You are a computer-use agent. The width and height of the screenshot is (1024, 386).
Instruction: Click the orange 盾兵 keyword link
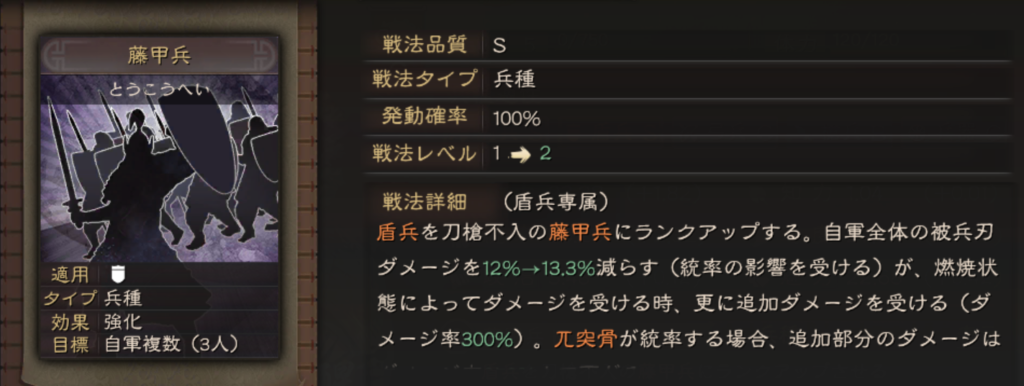398,231
